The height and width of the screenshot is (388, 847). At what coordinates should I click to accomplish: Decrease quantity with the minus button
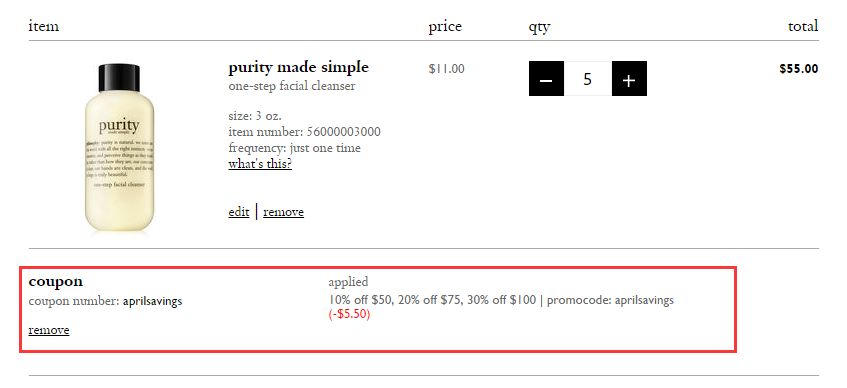pos(546,78)
